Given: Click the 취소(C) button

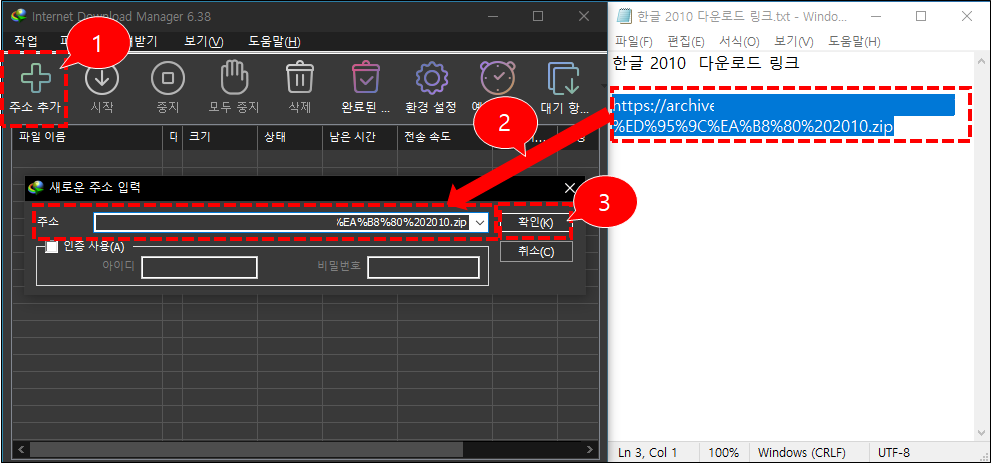Looking at the screenshot, I should point(536,251).
